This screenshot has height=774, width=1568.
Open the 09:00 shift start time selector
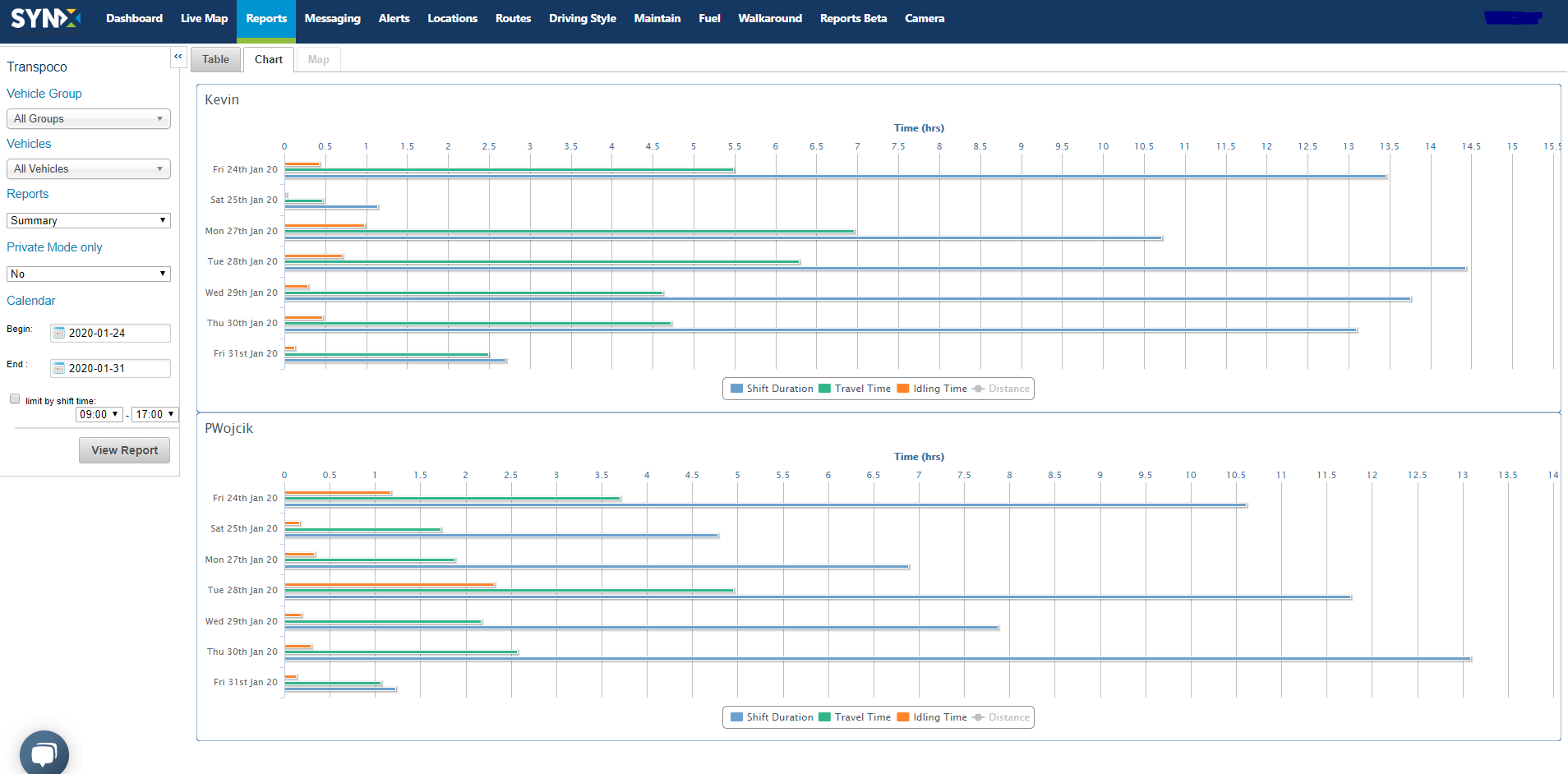[99, 414]
